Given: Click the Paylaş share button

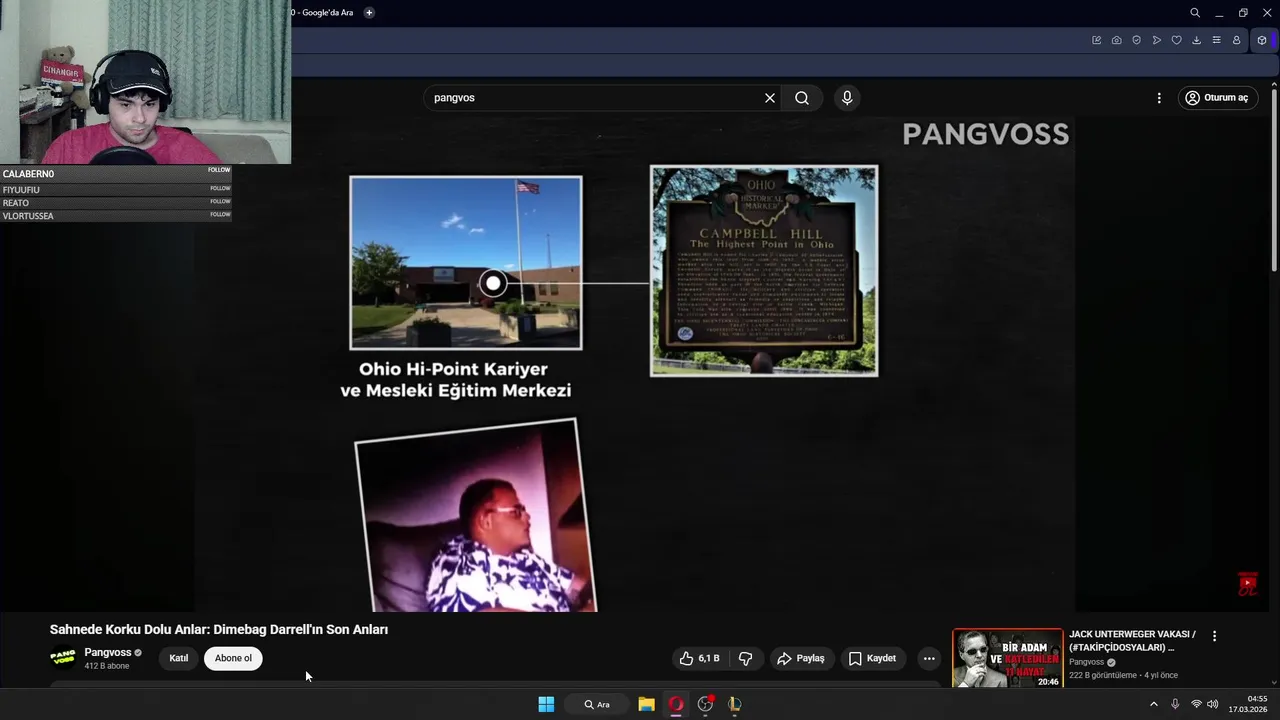Looking at the screenshot, I should coord(801,658).
